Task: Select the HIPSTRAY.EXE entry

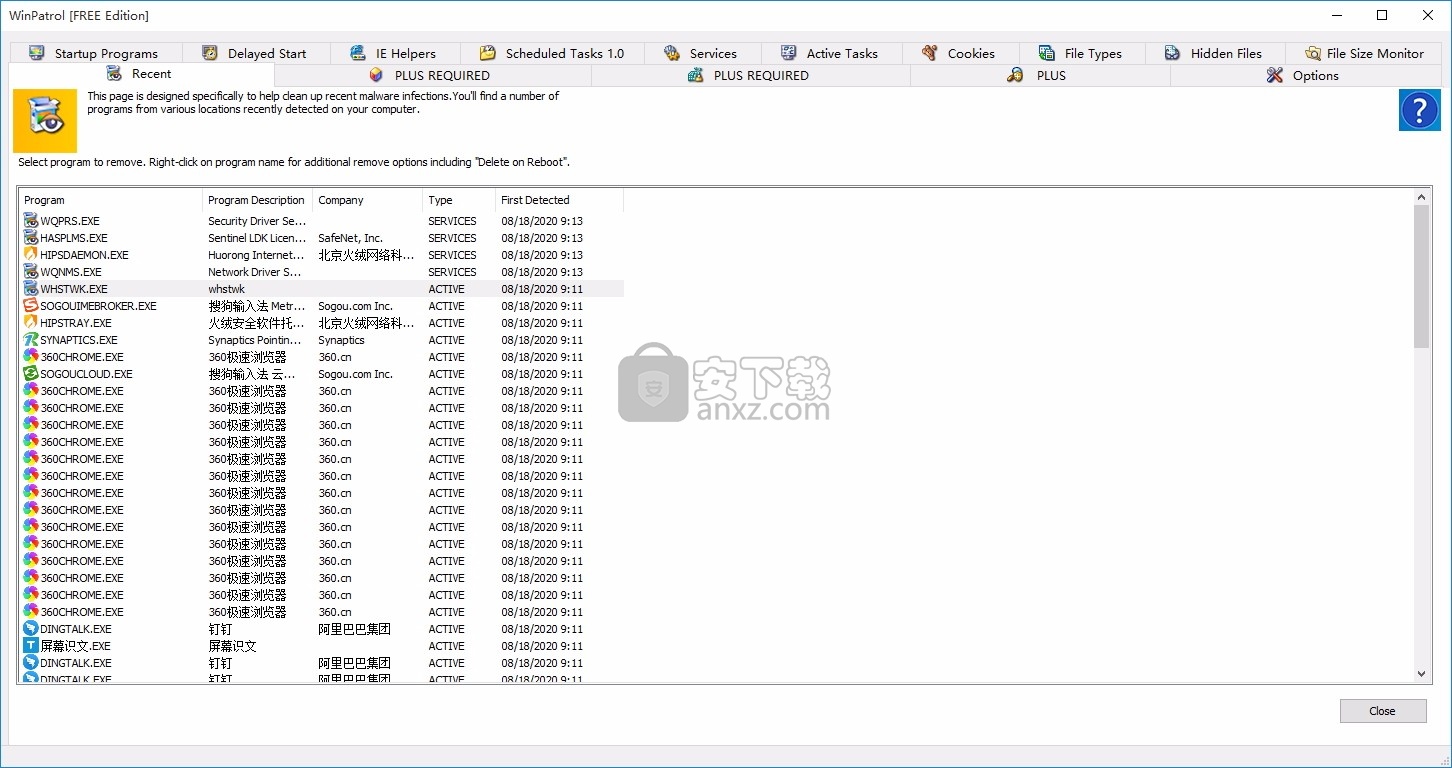Action: [x=321, y=323]
